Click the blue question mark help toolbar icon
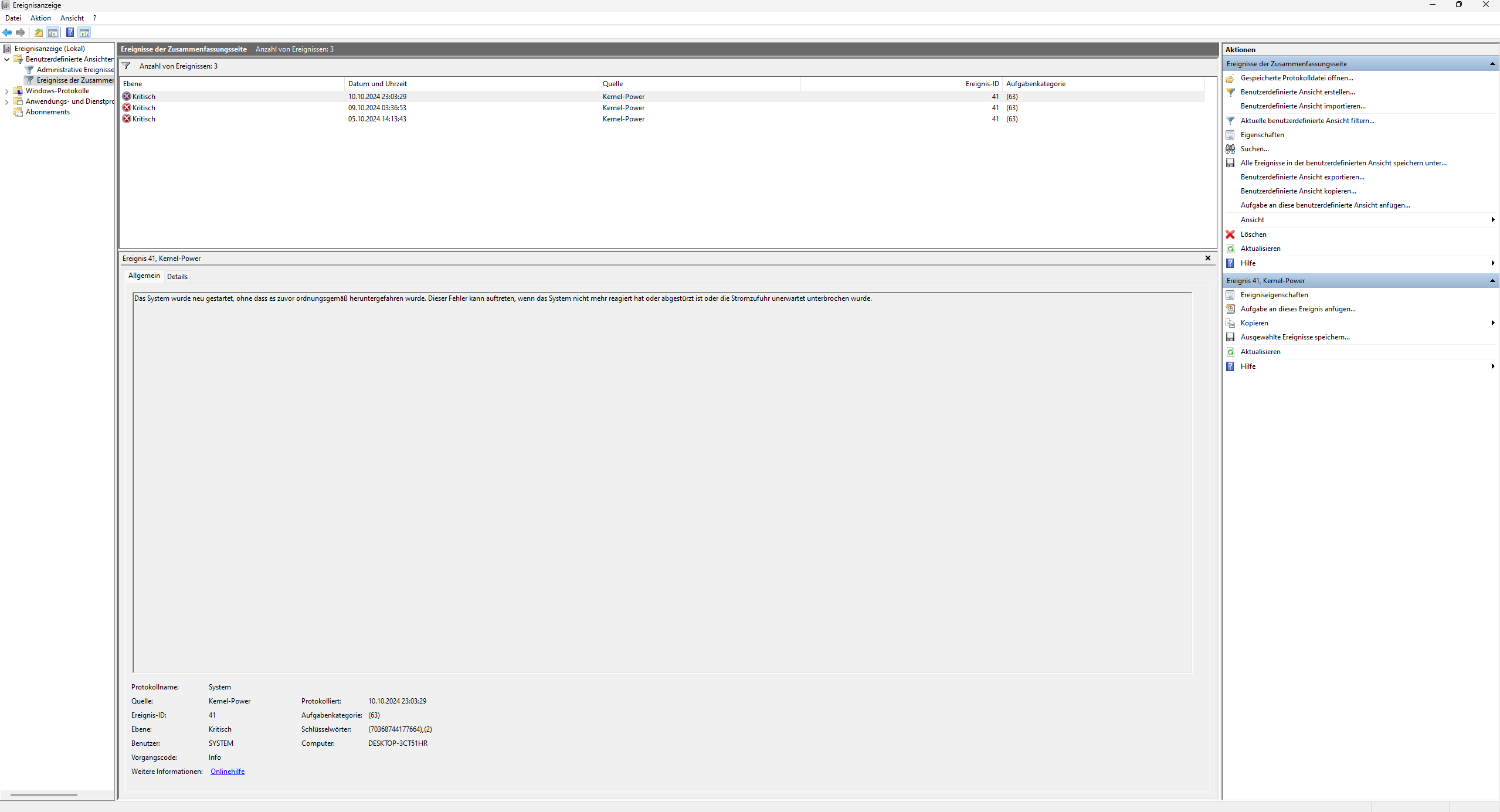The image size is (1500, 812). 70,33
